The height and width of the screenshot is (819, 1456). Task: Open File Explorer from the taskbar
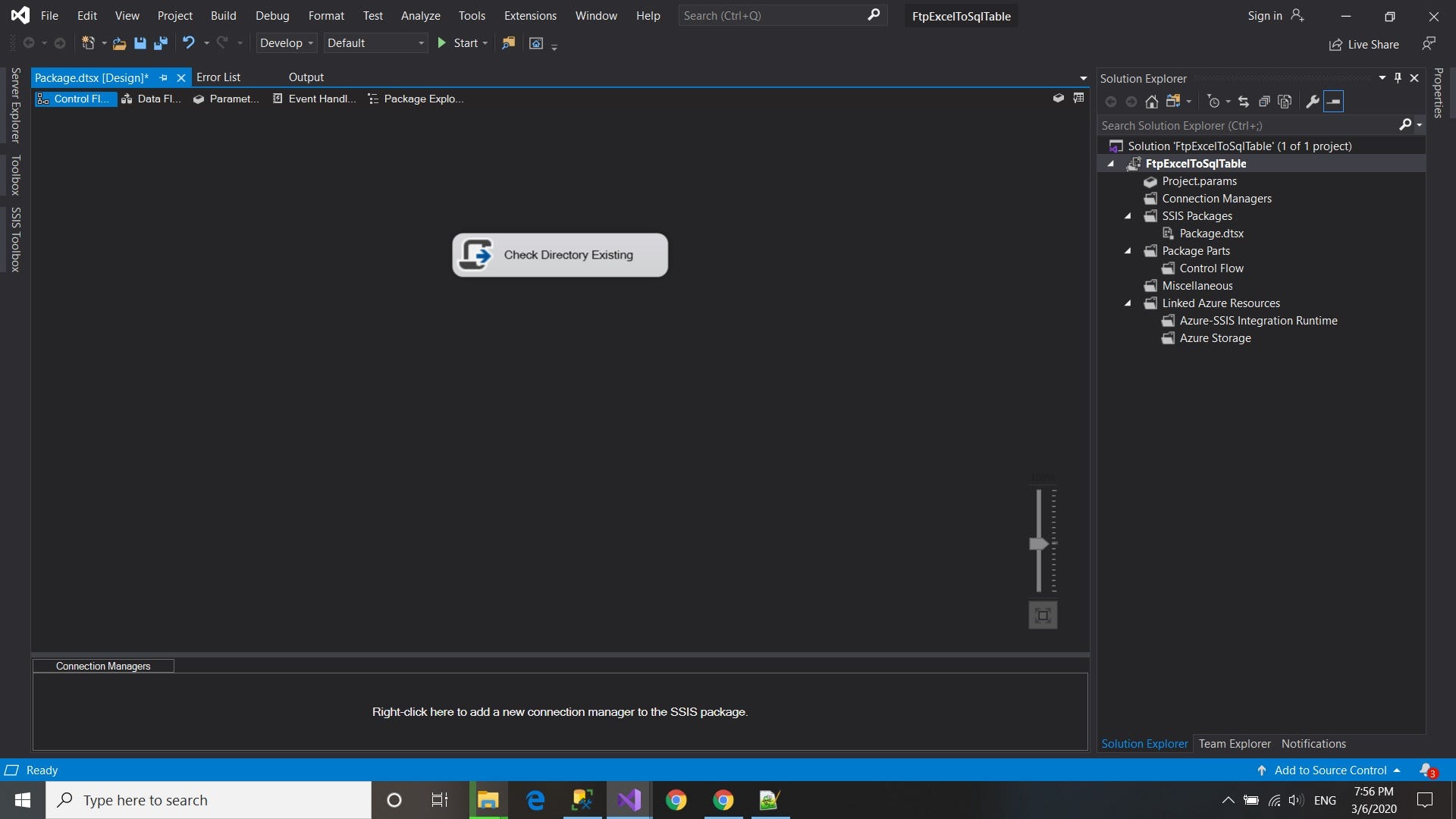pyautogui.click(x=488, y=800)
